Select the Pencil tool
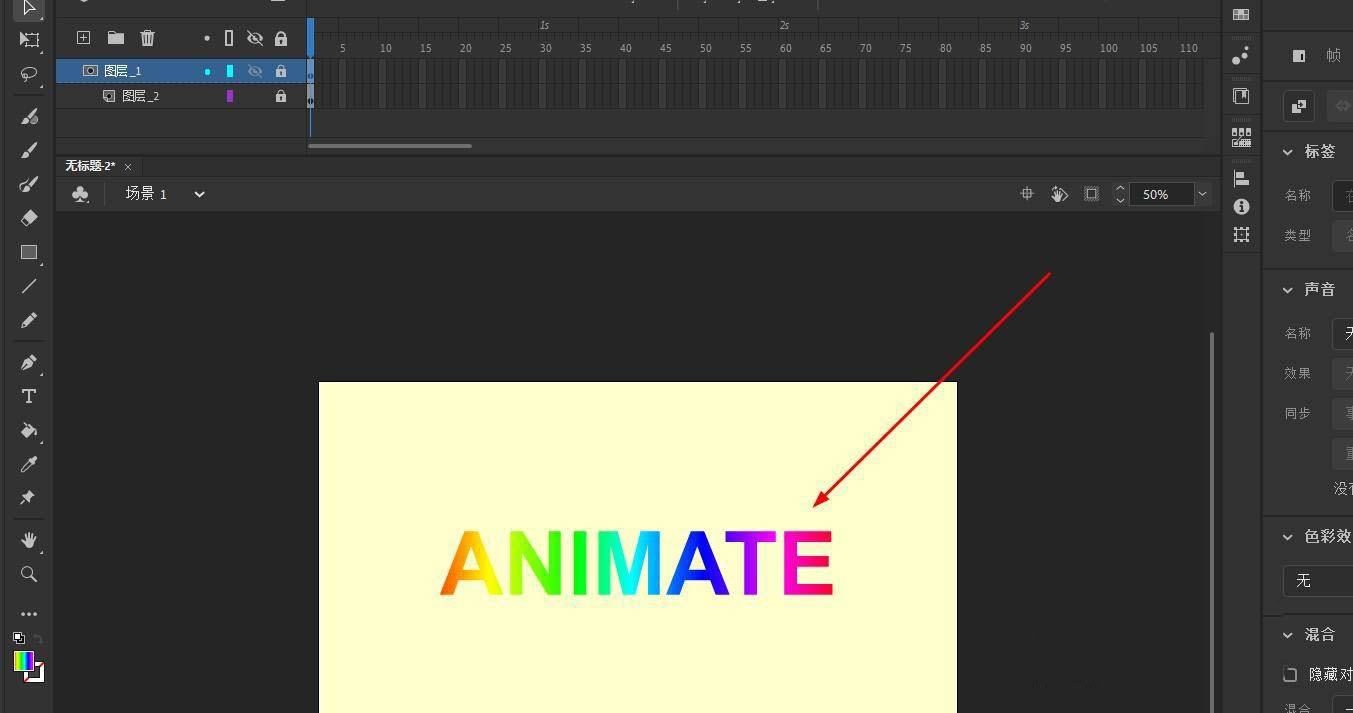Screen dimensions: 1353x713 (29, 320)
